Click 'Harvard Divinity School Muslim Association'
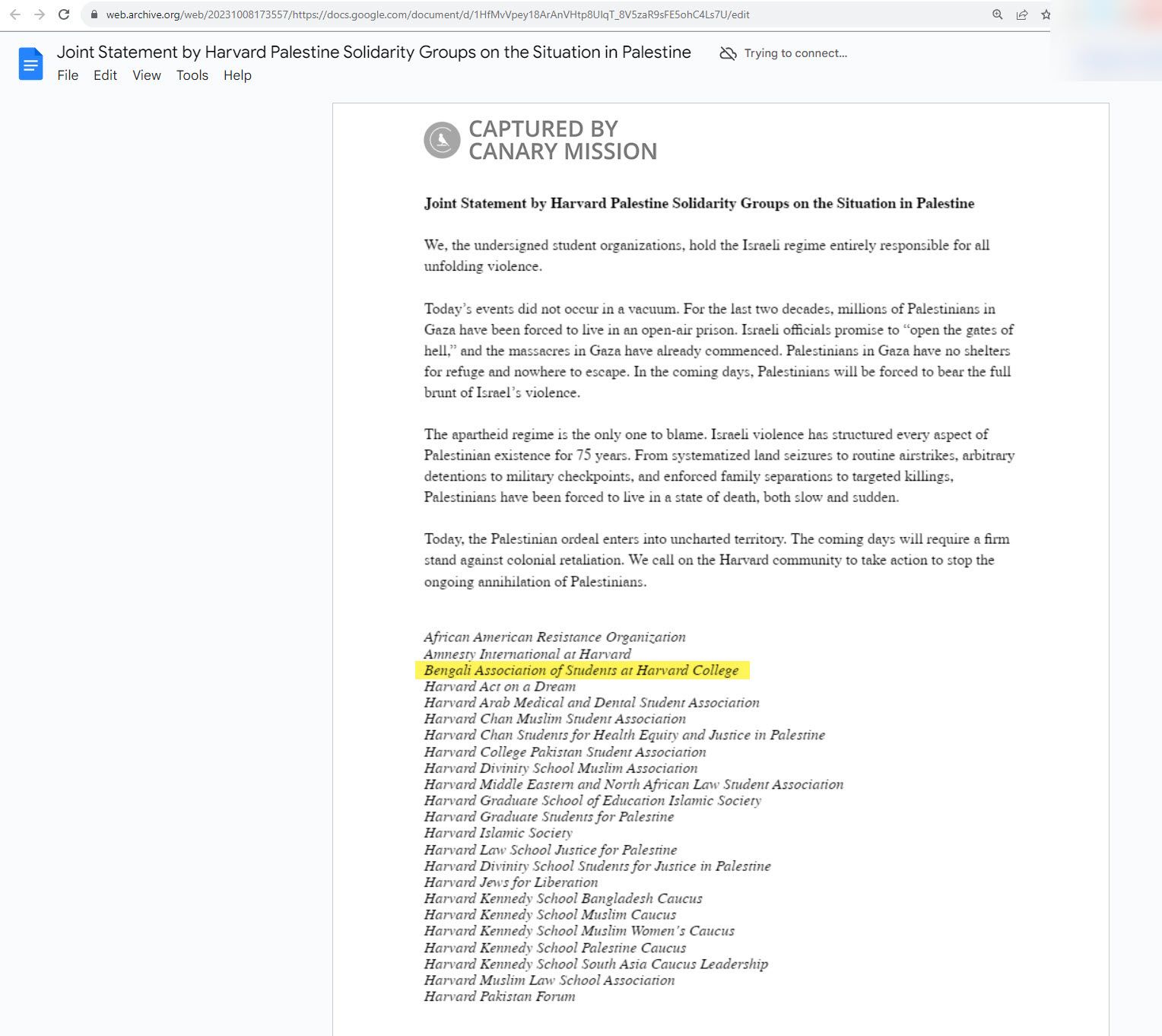1162x1036 pixels. click(560, 768)
